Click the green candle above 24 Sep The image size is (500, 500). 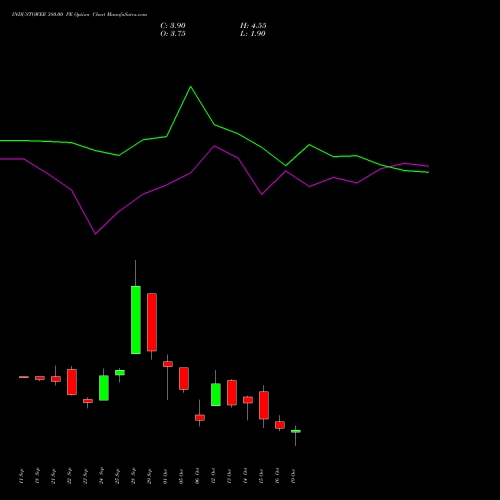(x=104, y=388)
